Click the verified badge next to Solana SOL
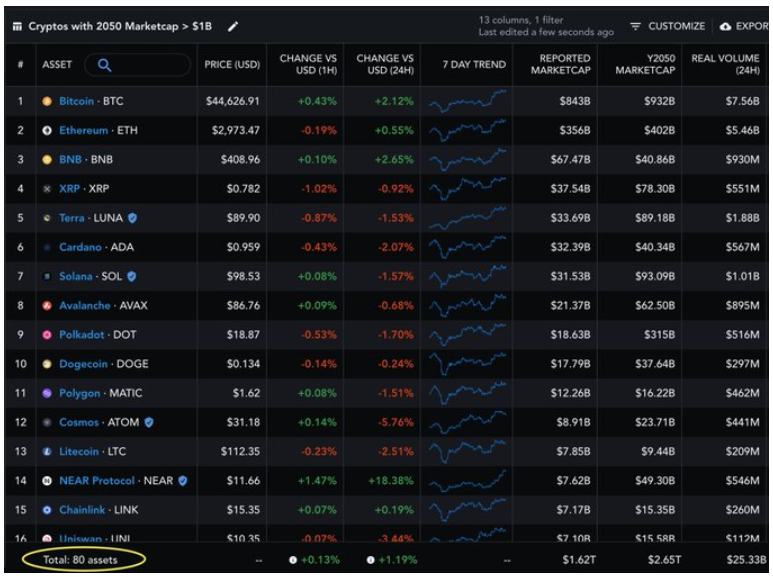Screen dimensions: 773x577 [131, 276]
